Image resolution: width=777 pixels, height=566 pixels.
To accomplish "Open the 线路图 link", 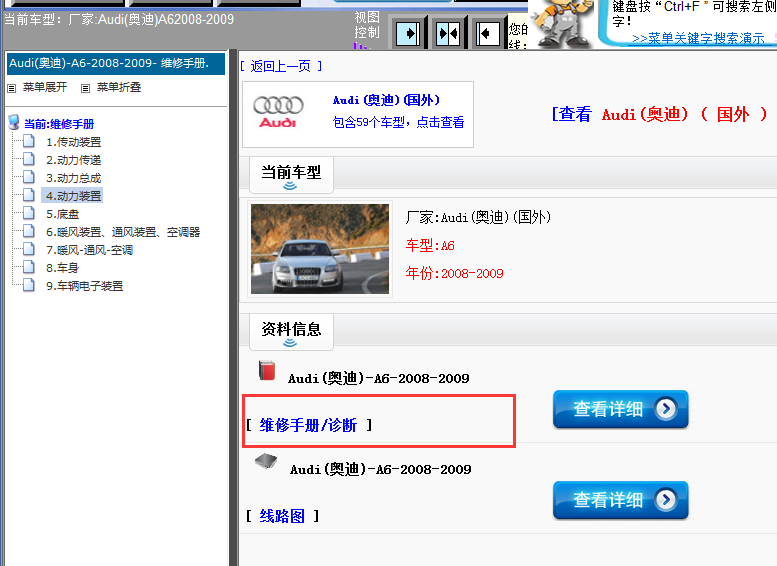I will (x=282, y=516).
